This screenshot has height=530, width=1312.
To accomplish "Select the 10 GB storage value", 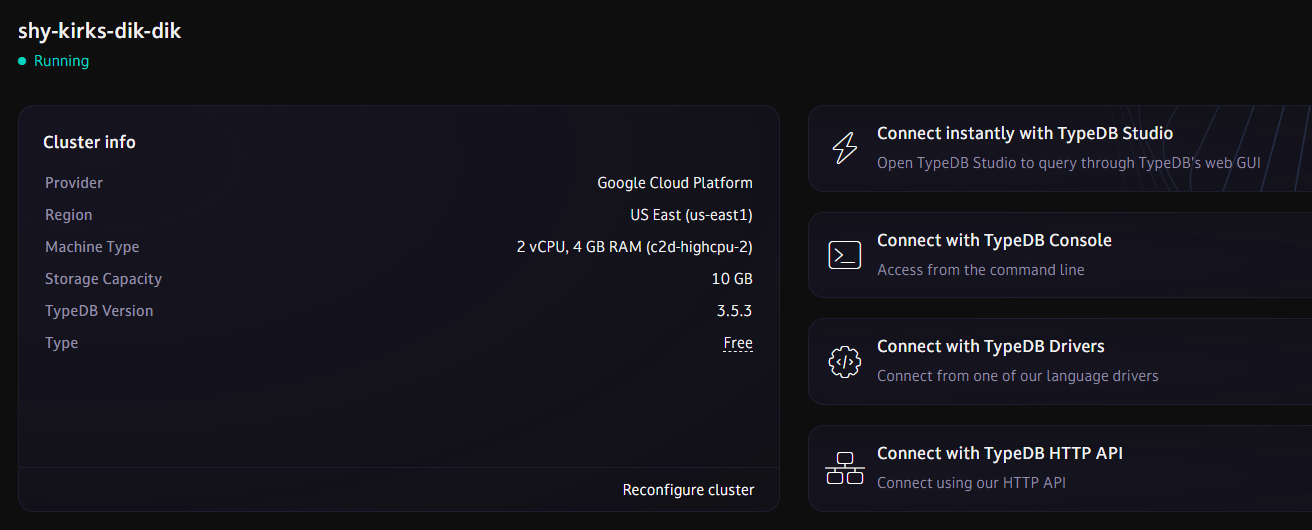I will [x=732, y=279].
